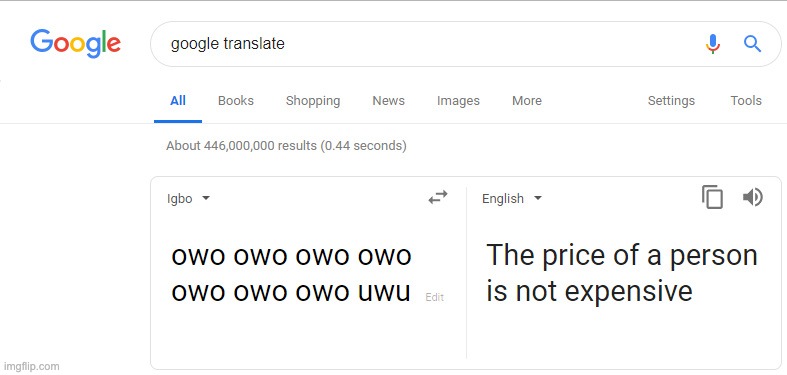
Task: Click the blue magnifier search icon
Action: (x=752, y=44)
